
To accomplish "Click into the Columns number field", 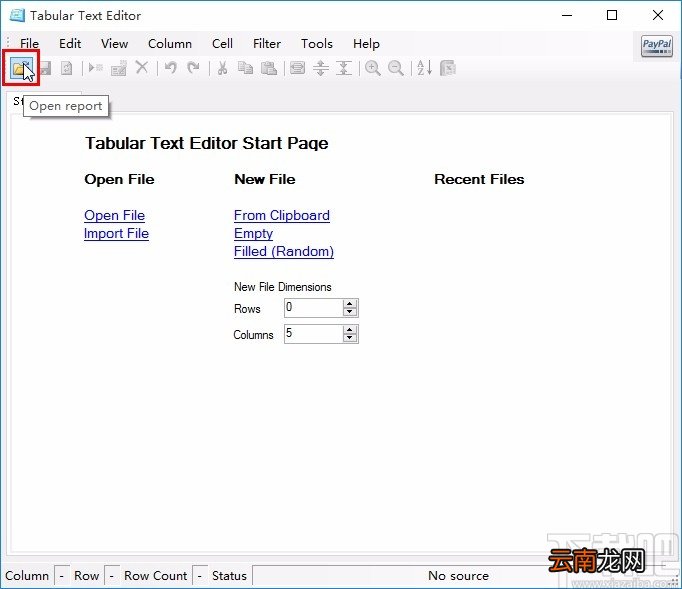I will 314,334.
